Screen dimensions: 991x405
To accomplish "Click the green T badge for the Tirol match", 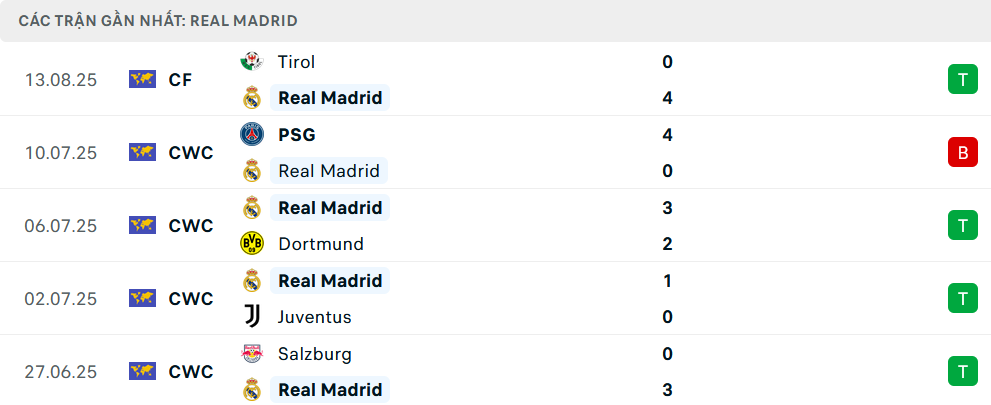I will [963, 80].
